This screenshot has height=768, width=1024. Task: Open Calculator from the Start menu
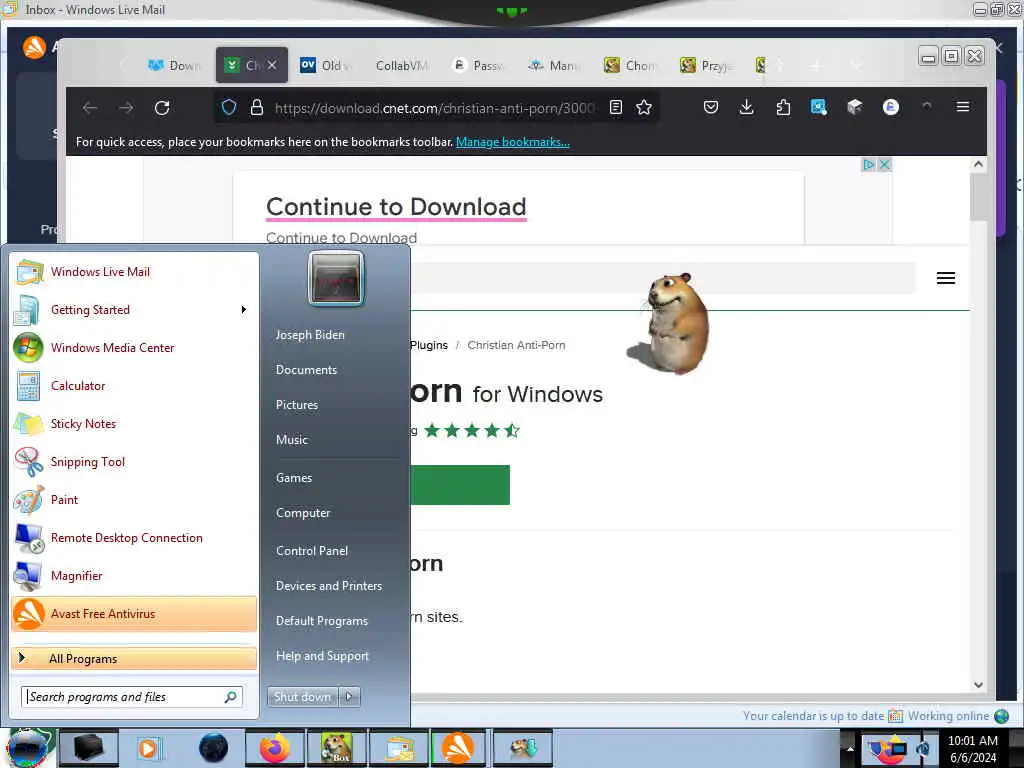click(x=134, y=385)
